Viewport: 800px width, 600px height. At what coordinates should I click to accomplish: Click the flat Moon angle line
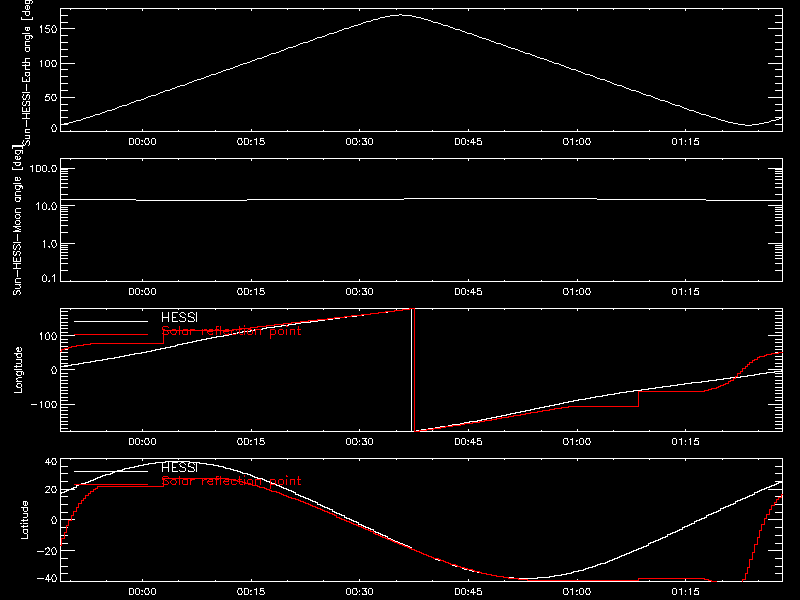click(x=421, y=199)
